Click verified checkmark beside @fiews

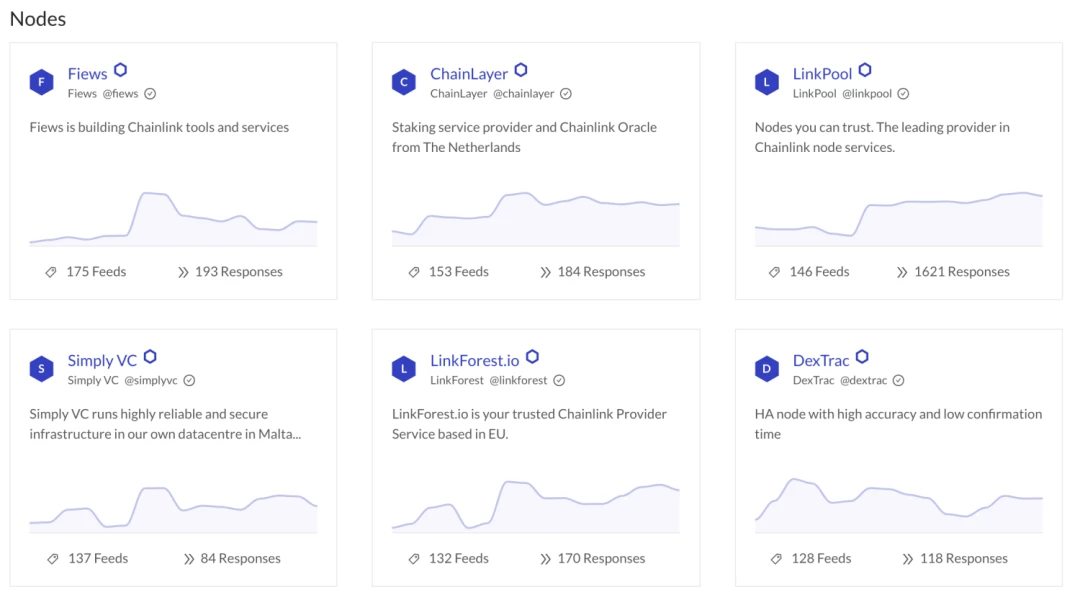point(150,94)
